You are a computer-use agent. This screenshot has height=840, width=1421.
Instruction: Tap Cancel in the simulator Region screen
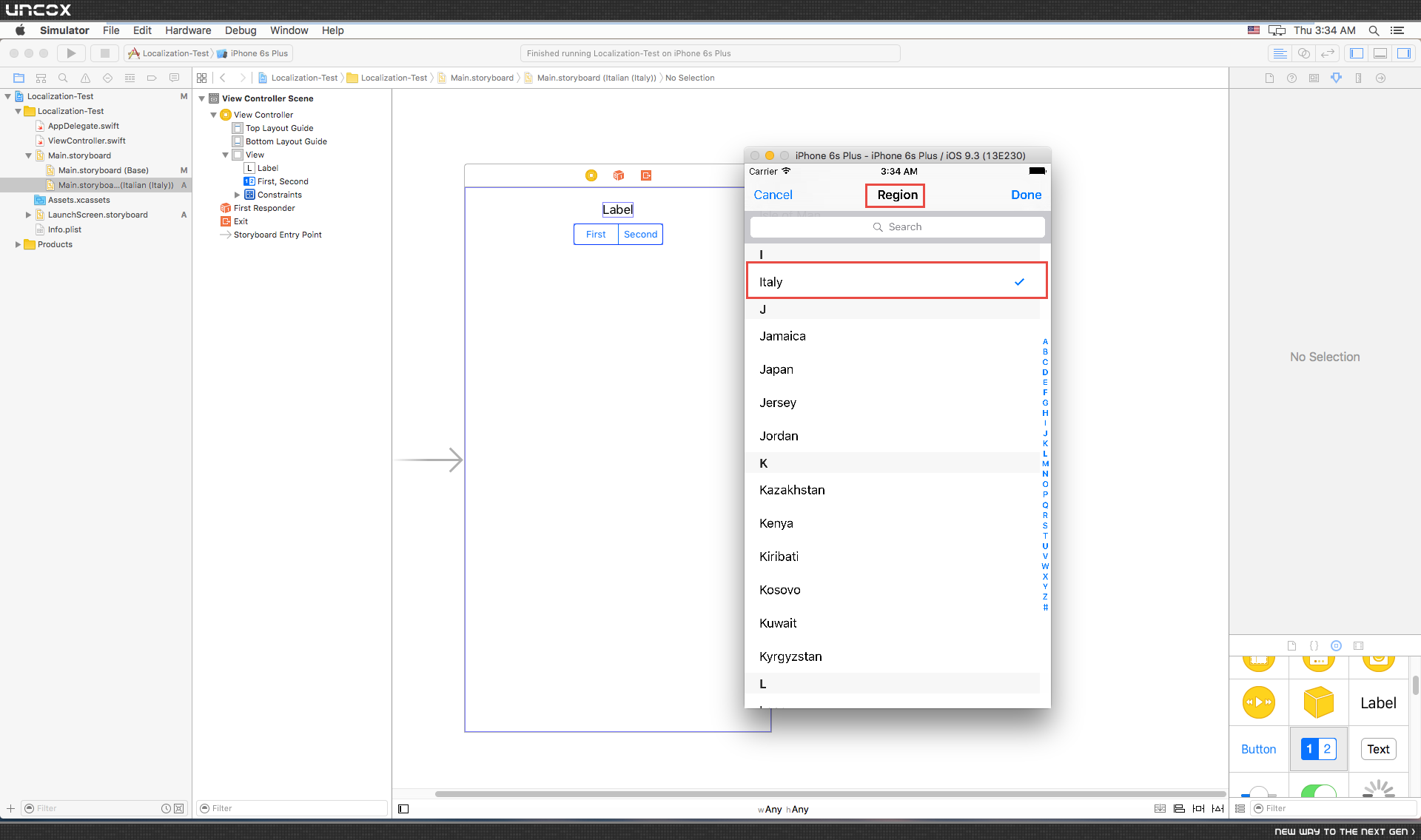pyautogui.click(x=773, y=195)
